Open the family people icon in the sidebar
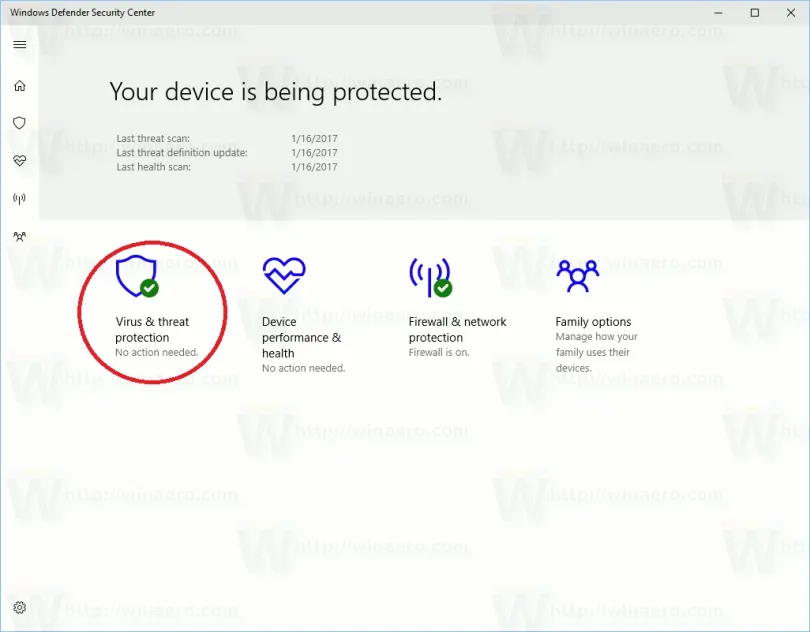 tap(20, 237)
